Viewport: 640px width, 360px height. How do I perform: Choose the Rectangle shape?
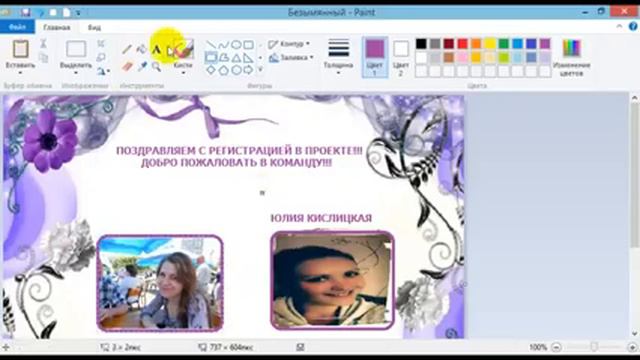(248, 45)
